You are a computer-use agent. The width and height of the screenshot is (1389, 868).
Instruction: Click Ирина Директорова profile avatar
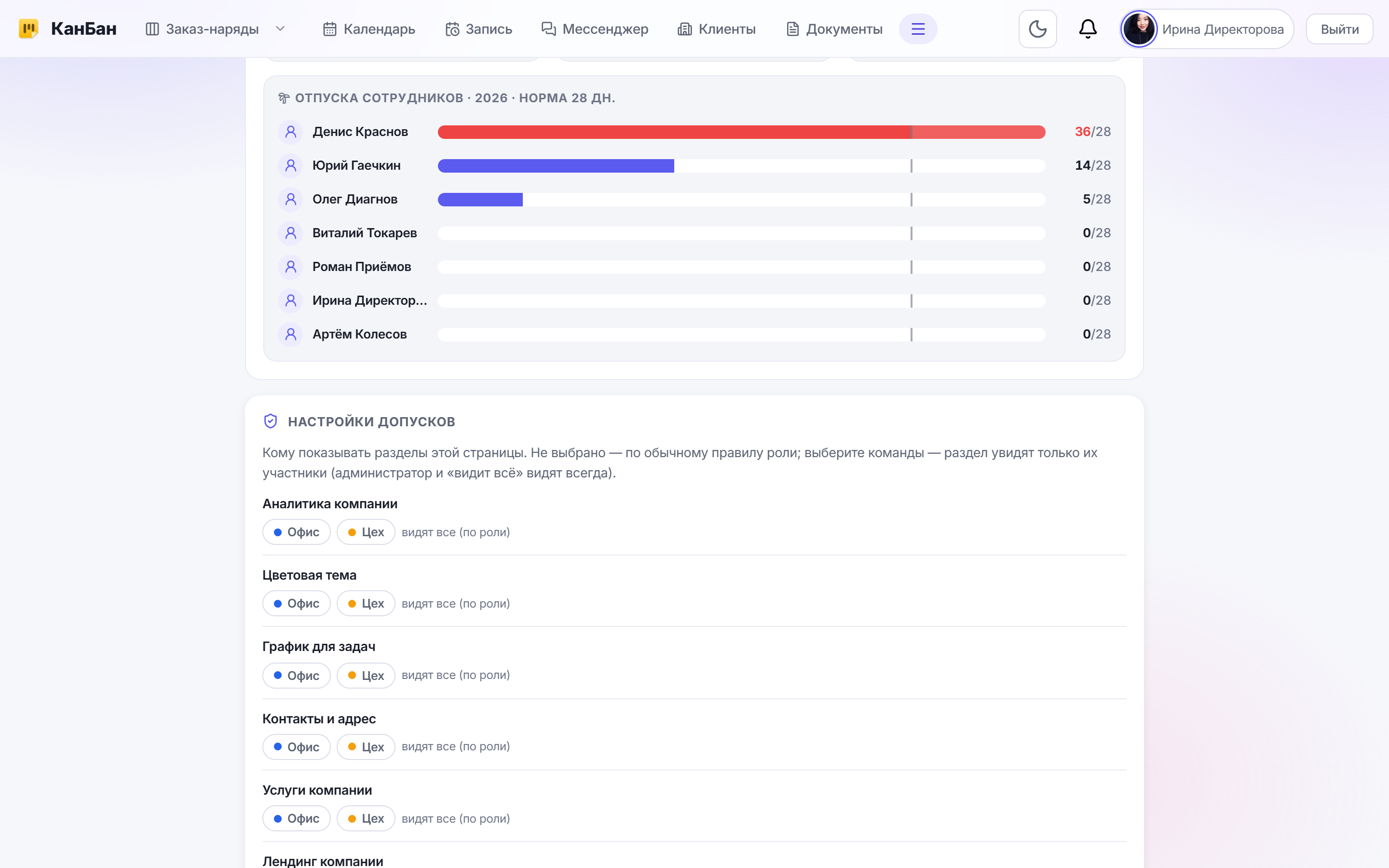pos(1139,29)
